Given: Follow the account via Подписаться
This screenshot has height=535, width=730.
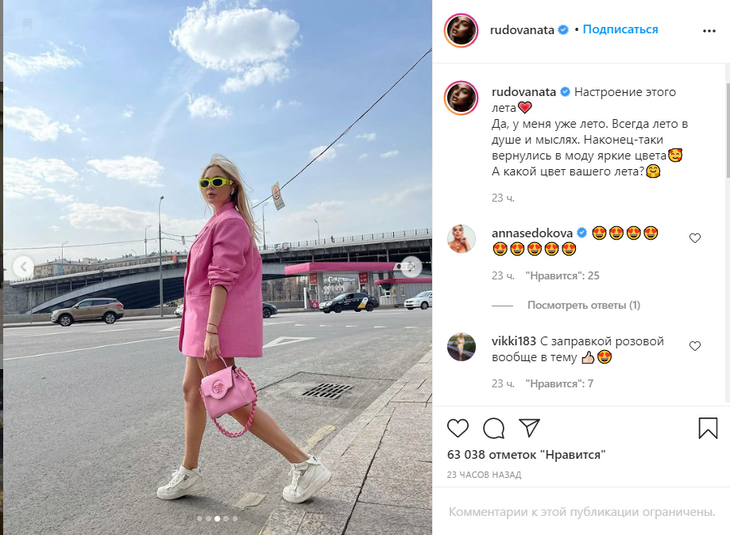Looking at the screenshot, I should (620, 29).
